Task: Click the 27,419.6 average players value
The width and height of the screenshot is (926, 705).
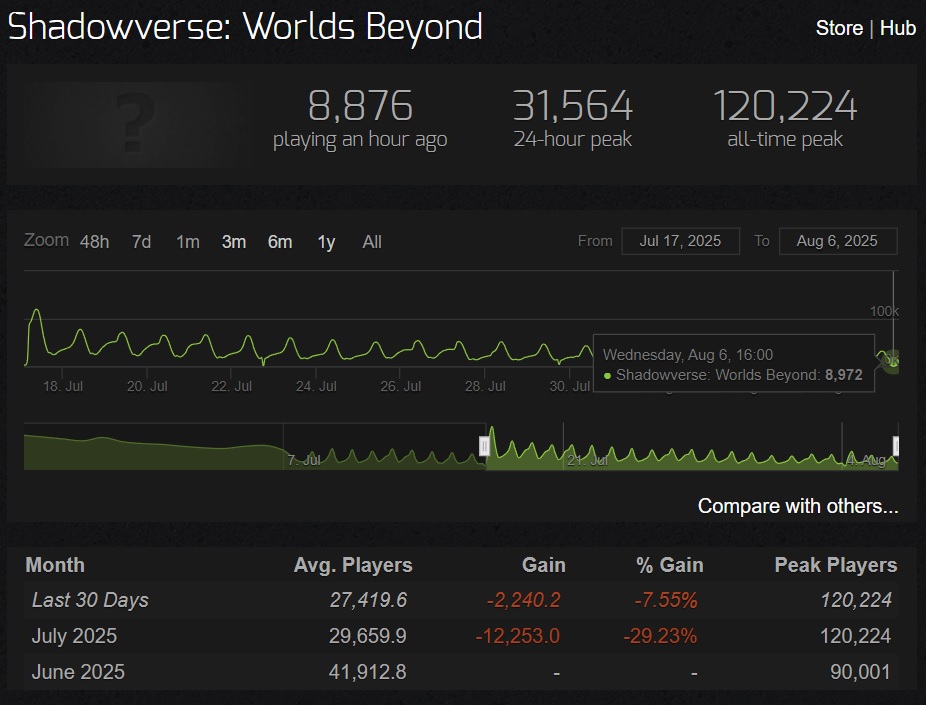Action: (369, 600)
